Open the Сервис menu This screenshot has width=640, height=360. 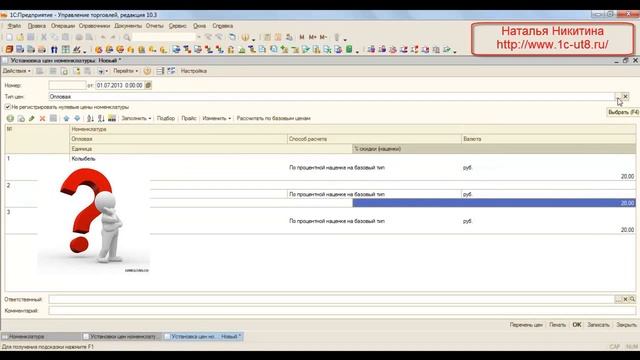point(178,26)
